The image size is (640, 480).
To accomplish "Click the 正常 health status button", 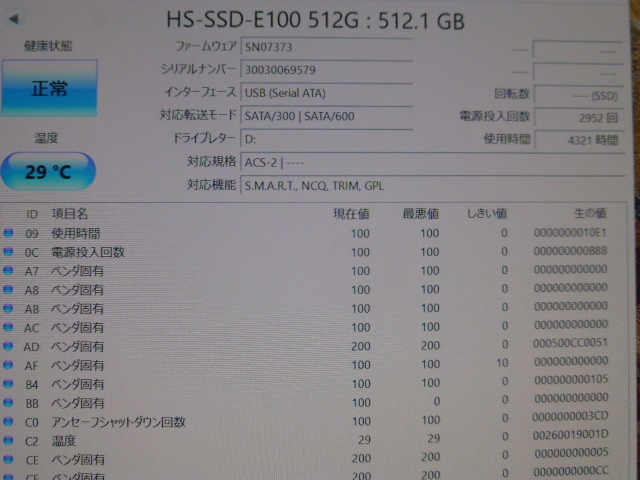I will tap(49, 89).
